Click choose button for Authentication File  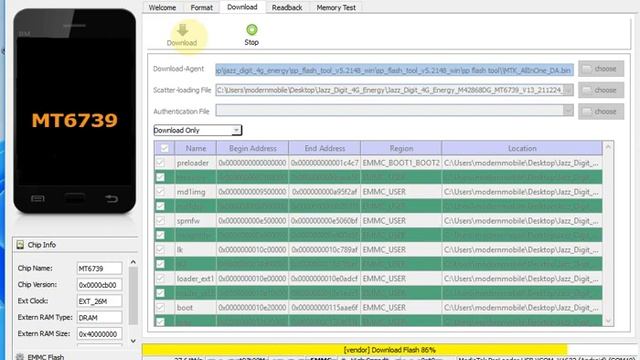point(601,111)
